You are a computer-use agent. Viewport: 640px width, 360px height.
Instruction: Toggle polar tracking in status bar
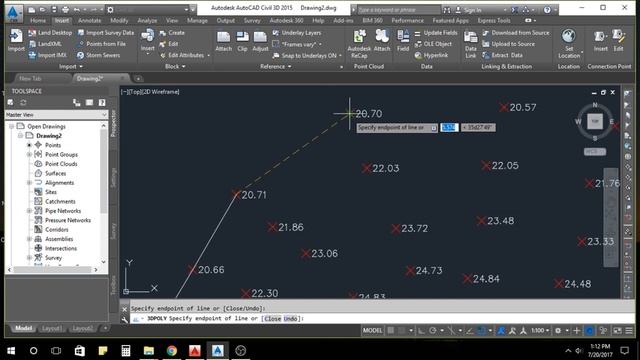click(x=433, y=331)
